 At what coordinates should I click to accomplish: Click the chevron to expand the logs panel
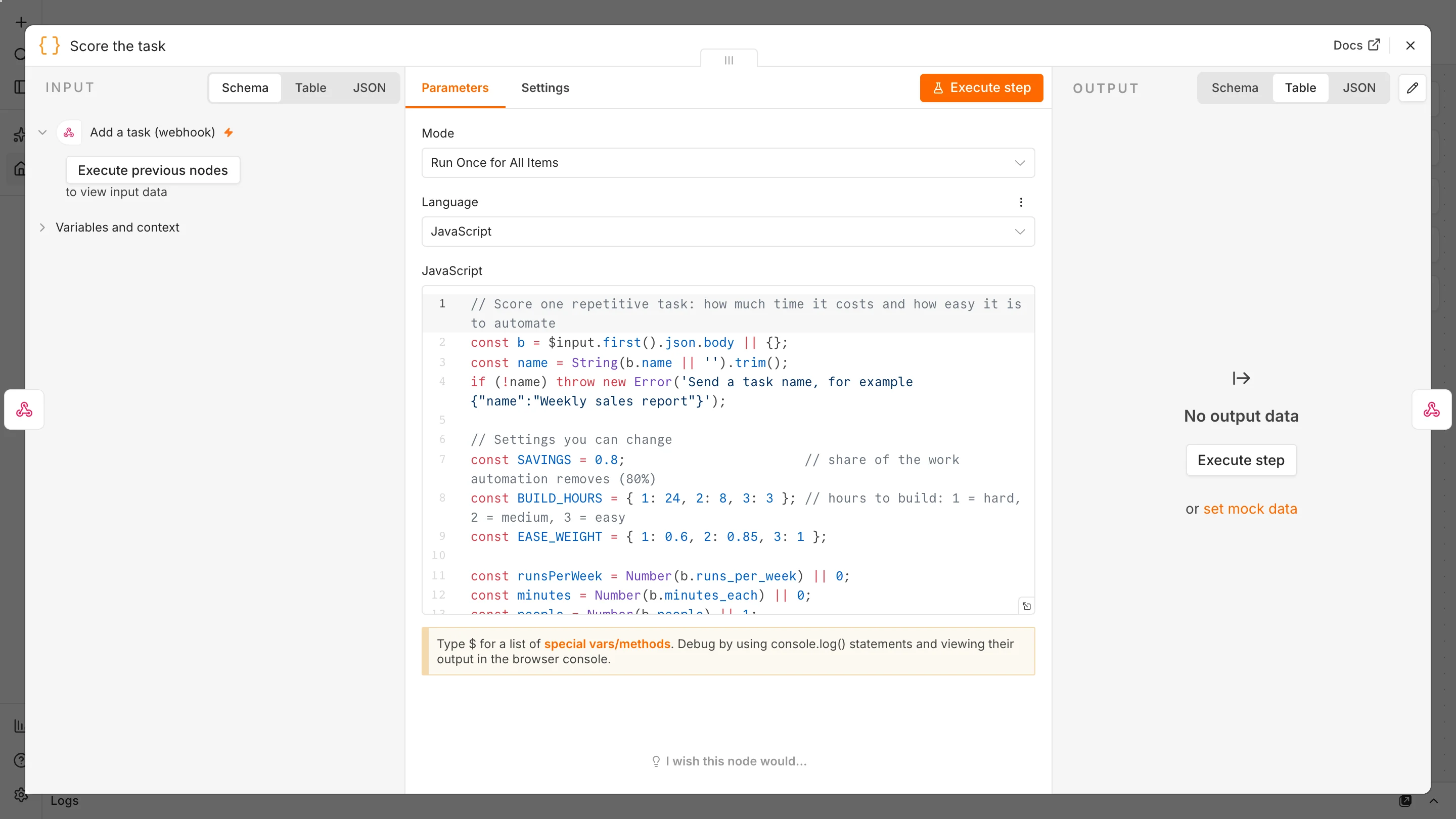tap(1433, 801)
